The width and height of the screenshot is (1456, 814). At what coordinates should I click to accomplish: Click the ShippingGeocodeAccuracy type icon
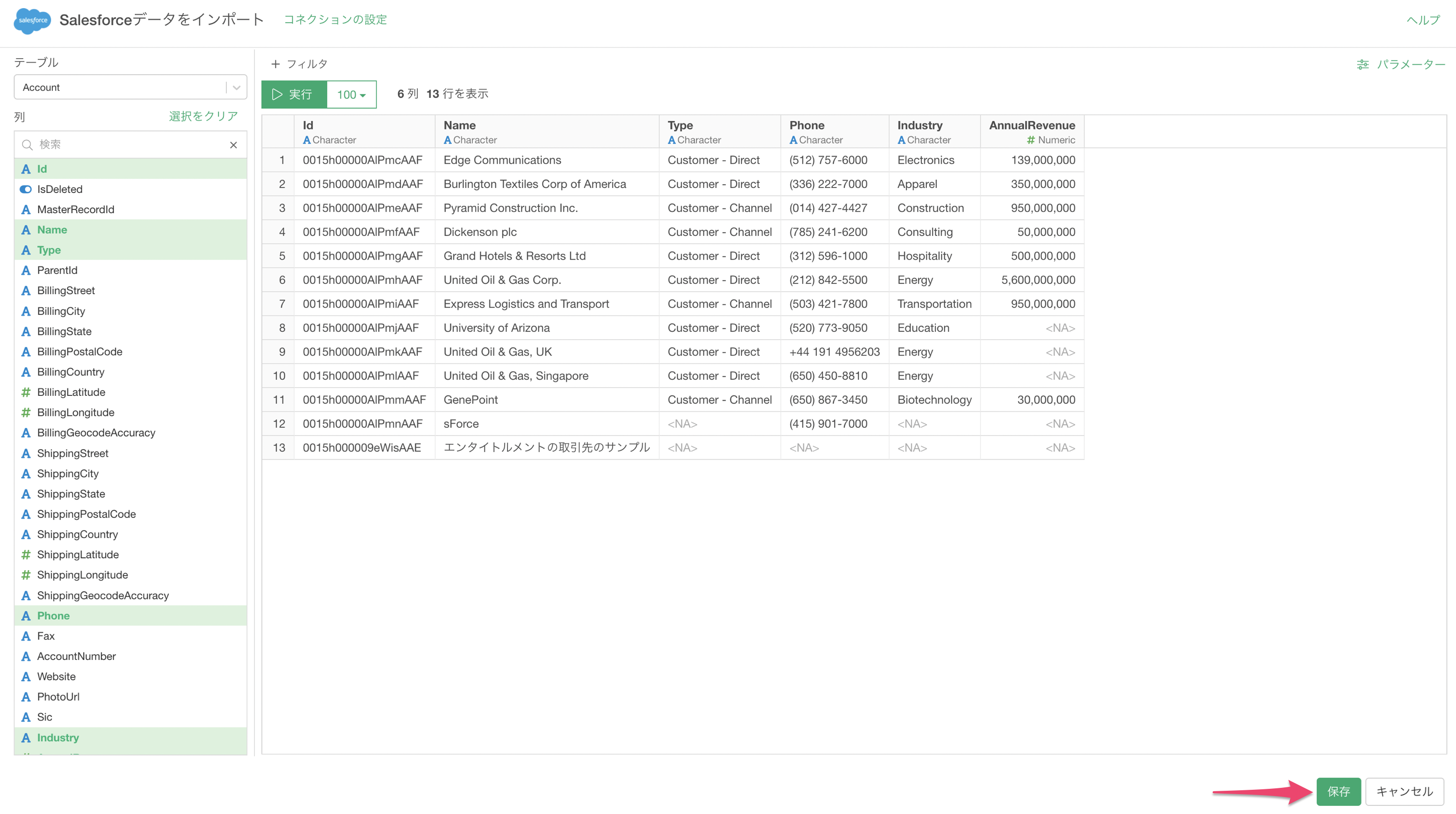[x=26, y=596]
